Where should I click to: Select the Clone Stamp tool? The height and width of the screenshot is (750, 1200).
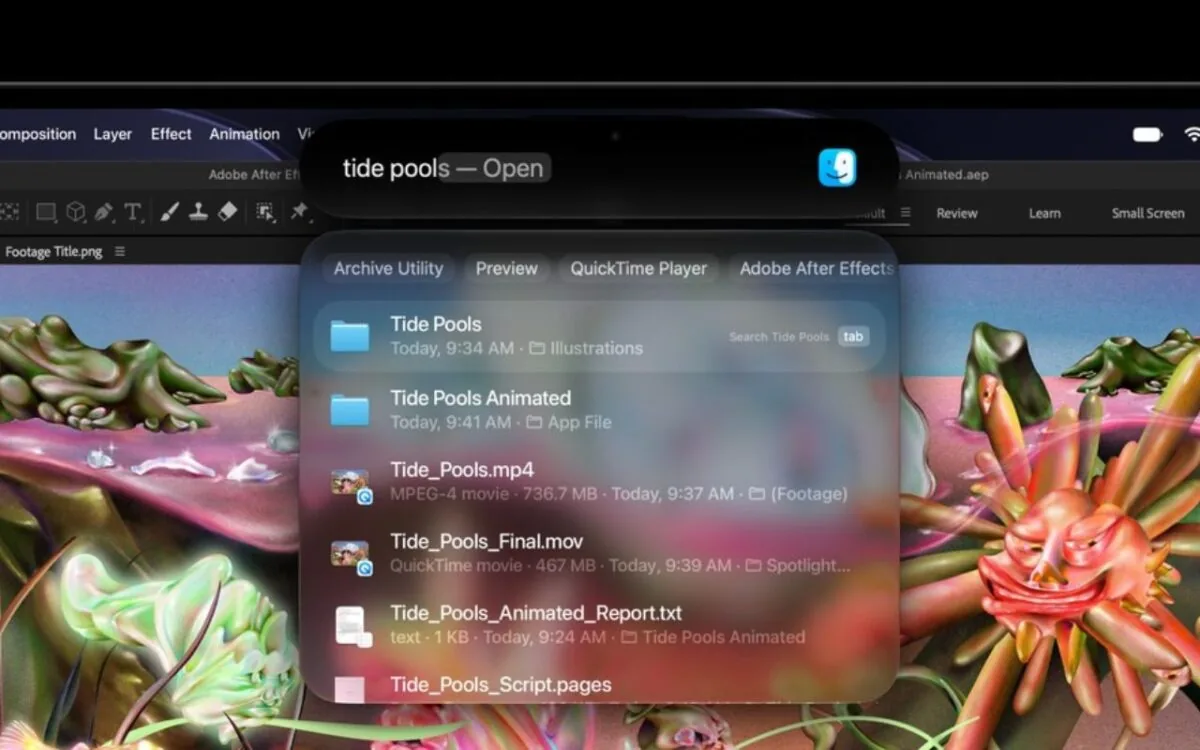point(198,212)
